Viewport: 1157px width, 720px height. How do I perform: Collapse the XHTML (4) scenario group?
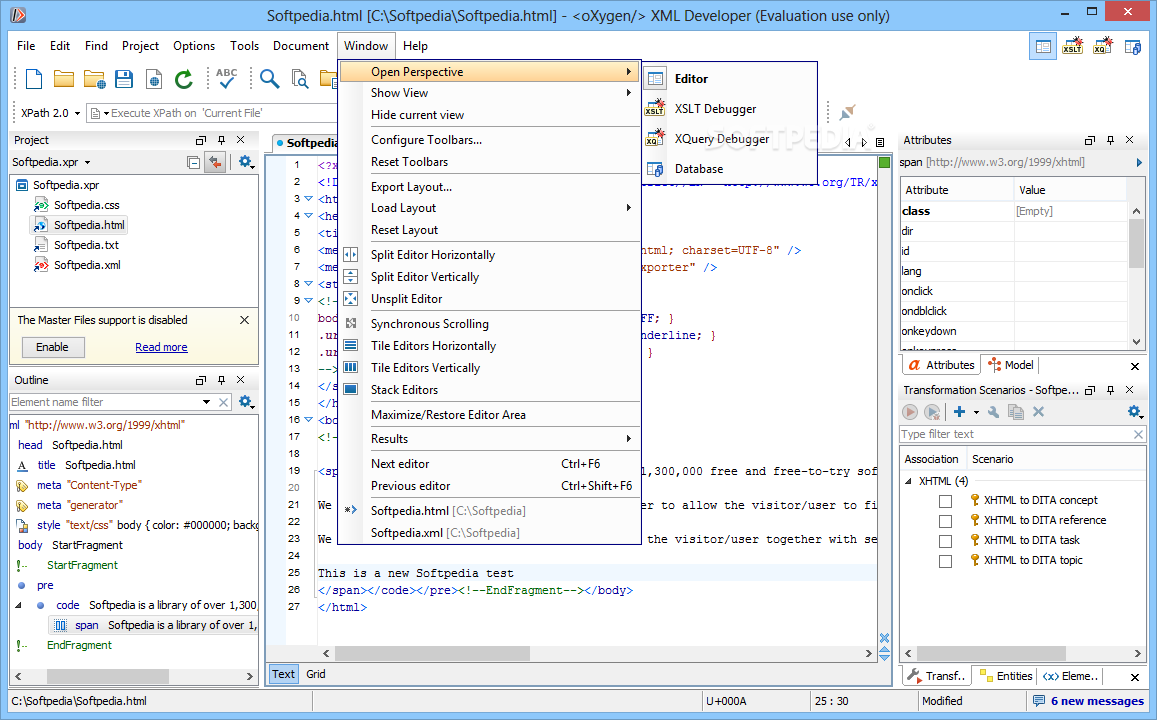click(x=908, y=481)
